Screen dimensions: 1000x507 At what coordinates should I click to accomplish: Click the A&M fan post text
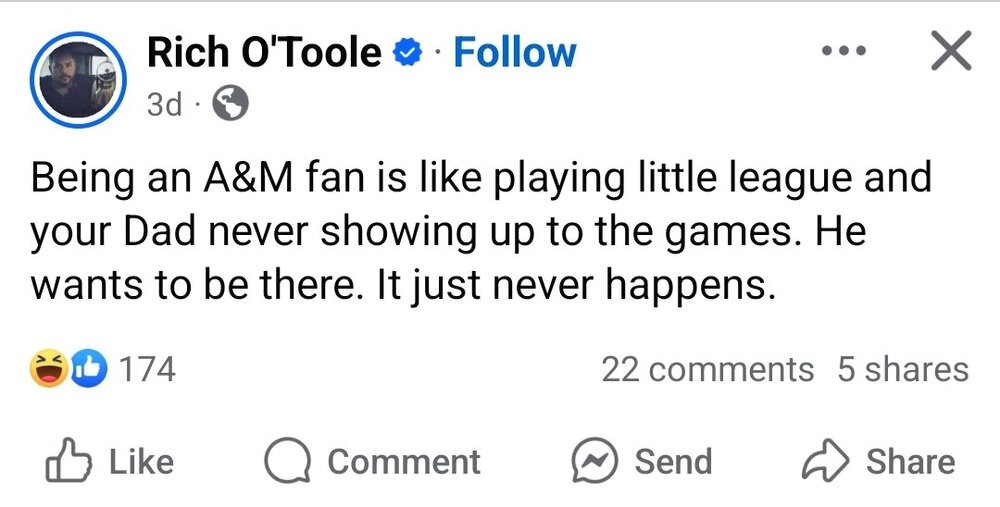point(480,232)
